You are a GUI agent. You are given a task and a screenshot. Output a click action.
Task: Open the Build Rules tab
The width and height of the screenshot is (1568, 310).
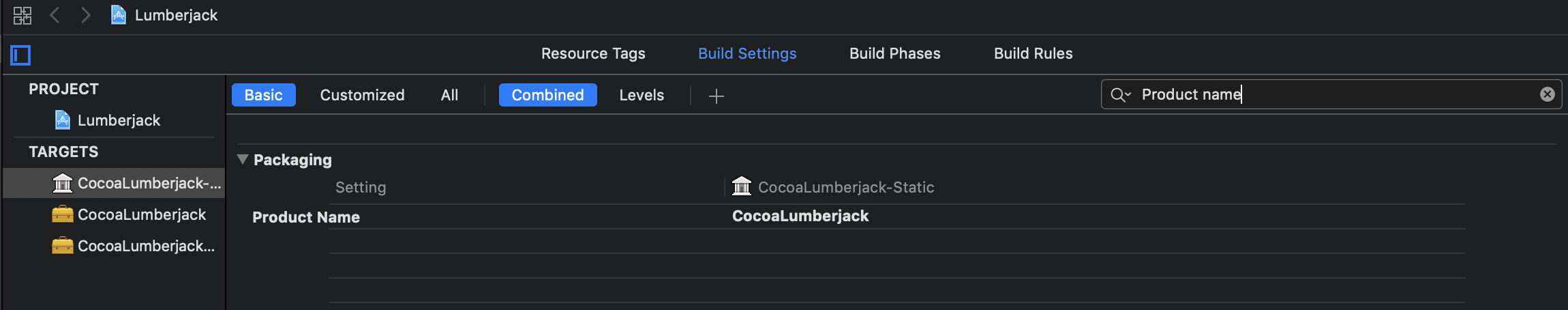tap(1033, 53)
